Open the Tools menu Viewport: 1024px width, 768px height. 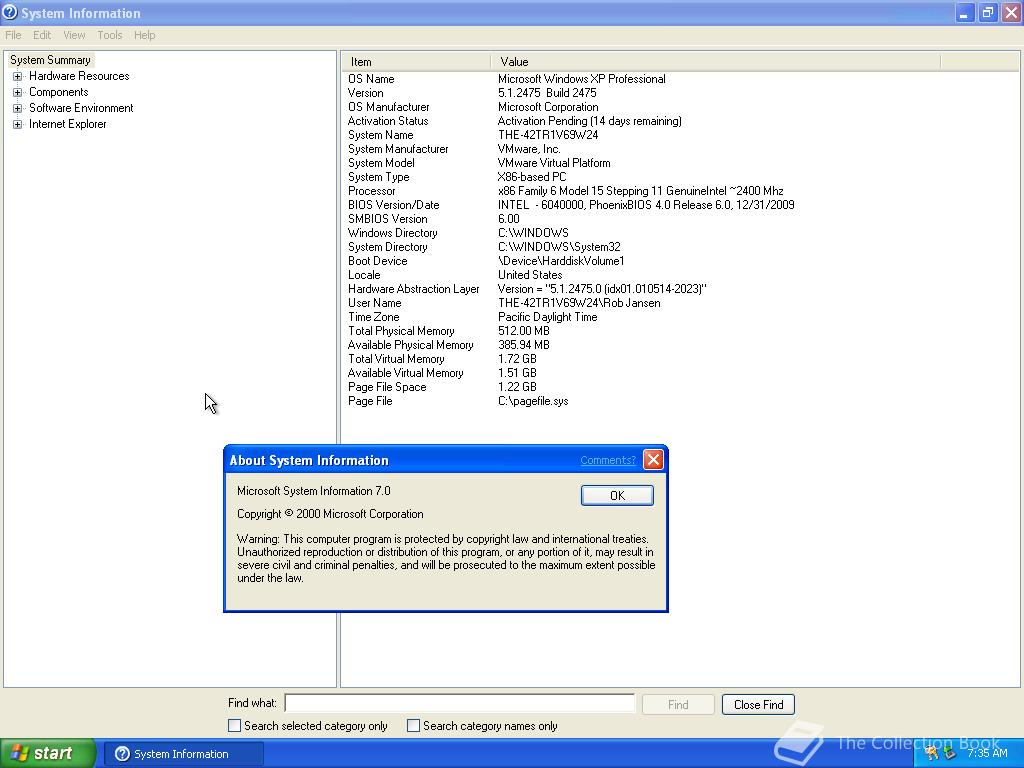coord(110,35)
